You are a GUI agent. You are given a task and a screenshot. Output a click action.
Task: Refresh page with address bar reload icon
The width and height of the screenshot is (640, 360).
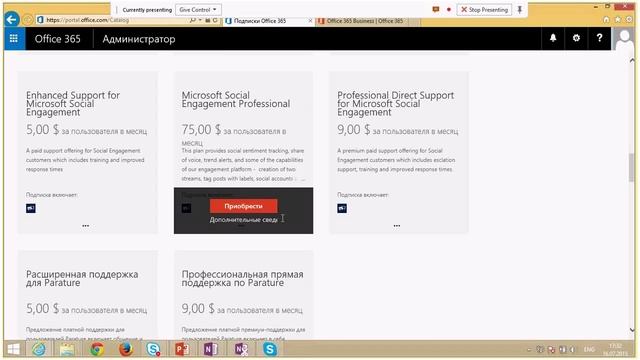pos(215,20)
